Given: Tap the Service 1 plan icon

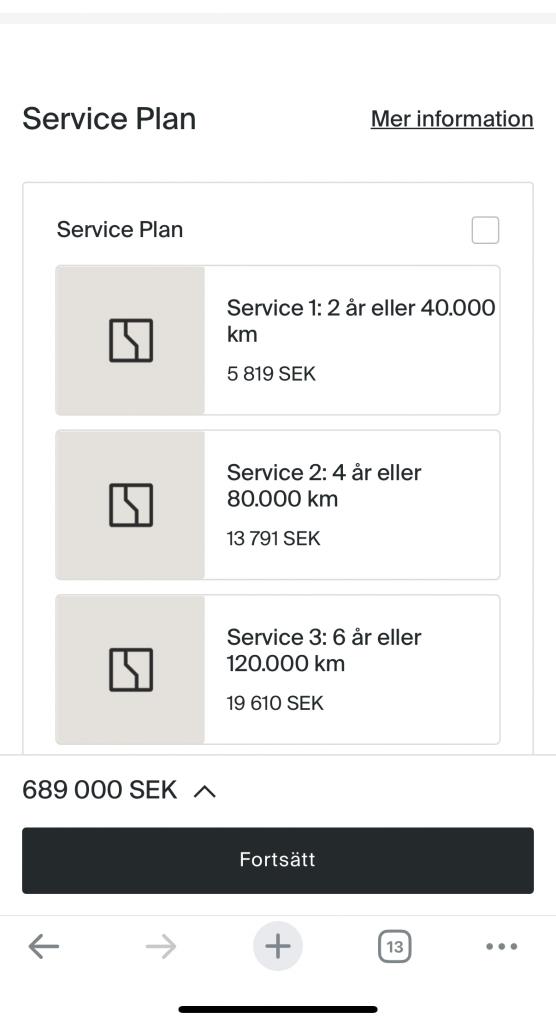Looking at the screenshot, I should (131, 340).
